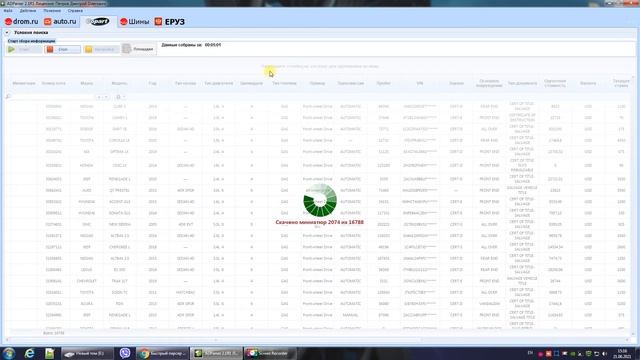Open the Действия menu
Viewport: 640px width, 360px height.
[x=28, y=11]
